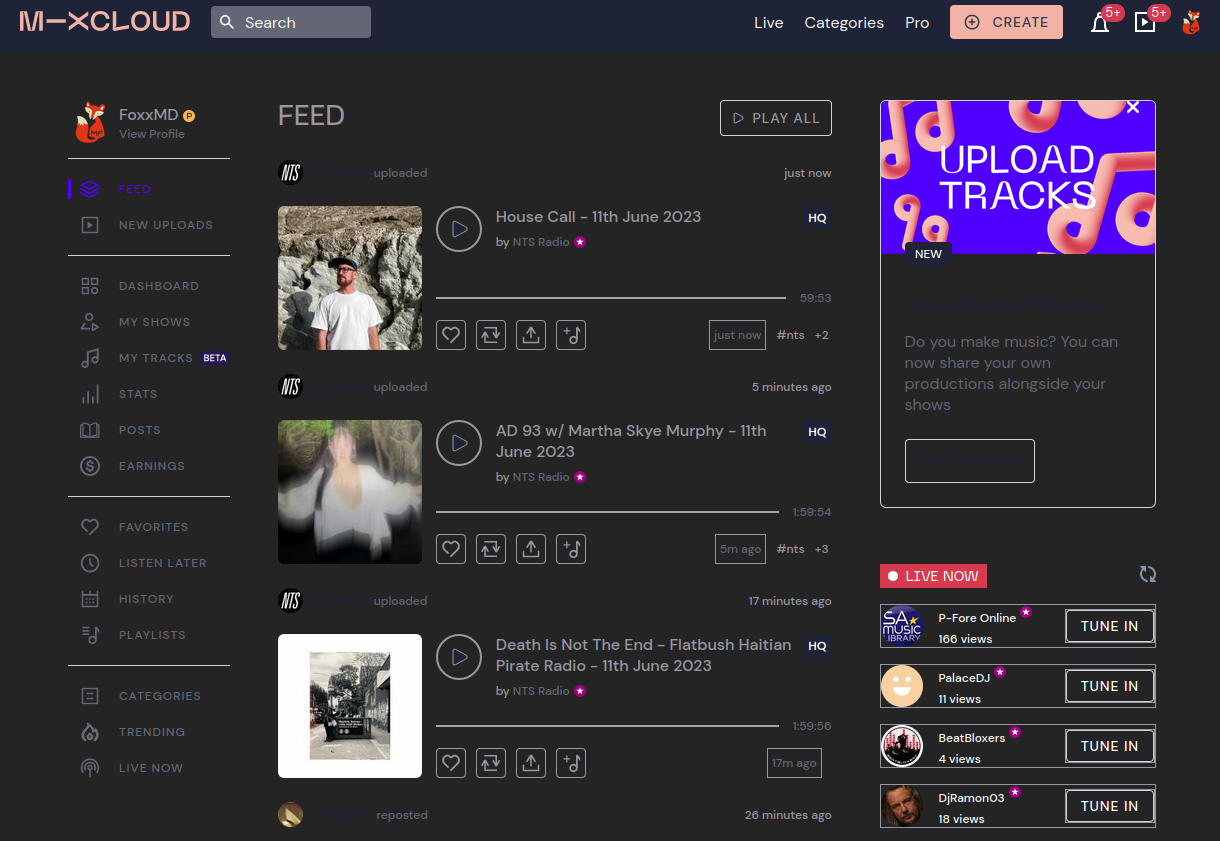Click the PLAY ALL button
The width and height of the screenshot is (1220, 841).
tap(776, 118)
